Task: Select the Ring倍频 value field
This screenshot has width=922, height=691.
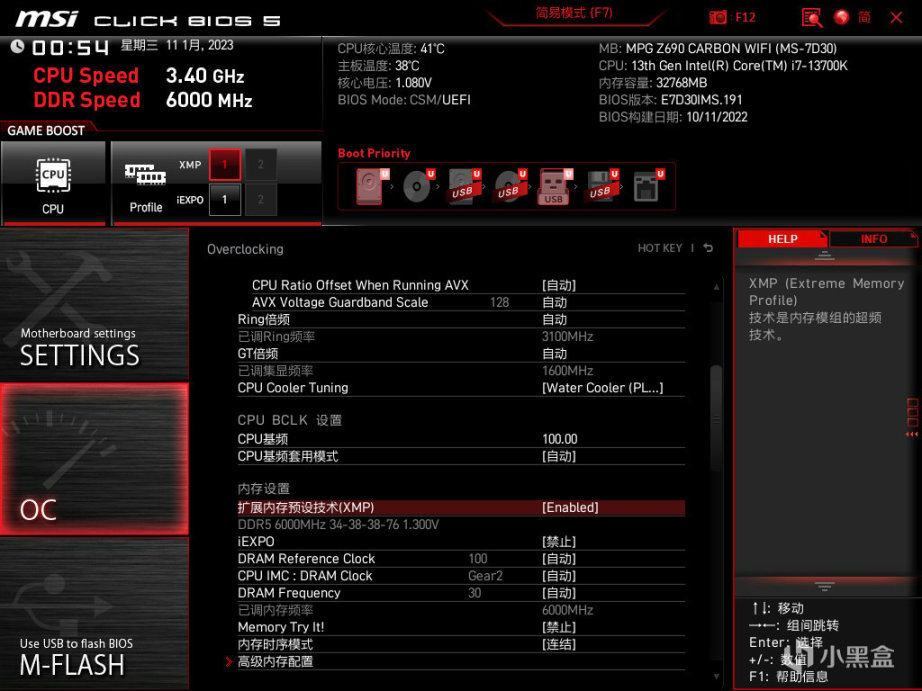Action: tap(554, 319)
